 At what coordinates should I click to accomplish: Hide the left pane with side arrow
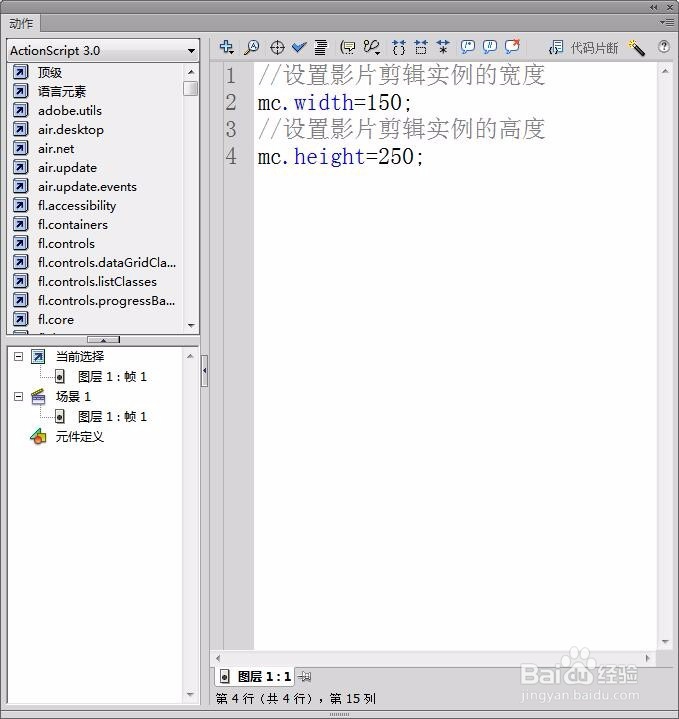coord(204,371)
